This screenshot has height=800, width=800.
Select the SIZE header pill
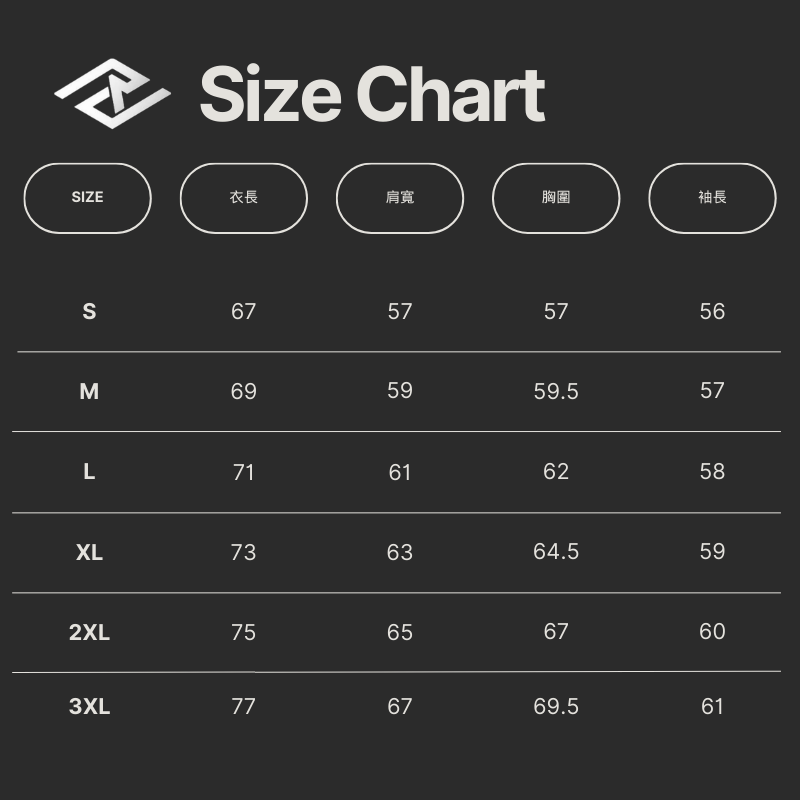click(x=88, y=198)
